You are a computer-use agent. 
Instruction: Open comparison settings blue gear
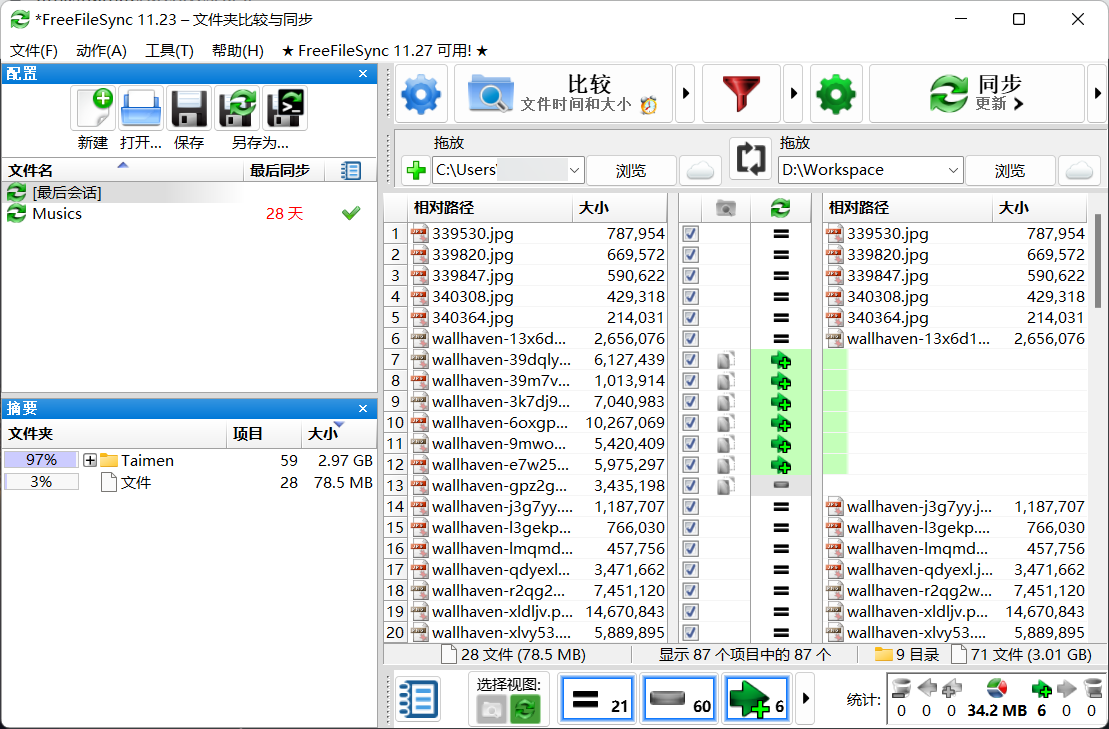pyautogui.click(x=421, y=93)
